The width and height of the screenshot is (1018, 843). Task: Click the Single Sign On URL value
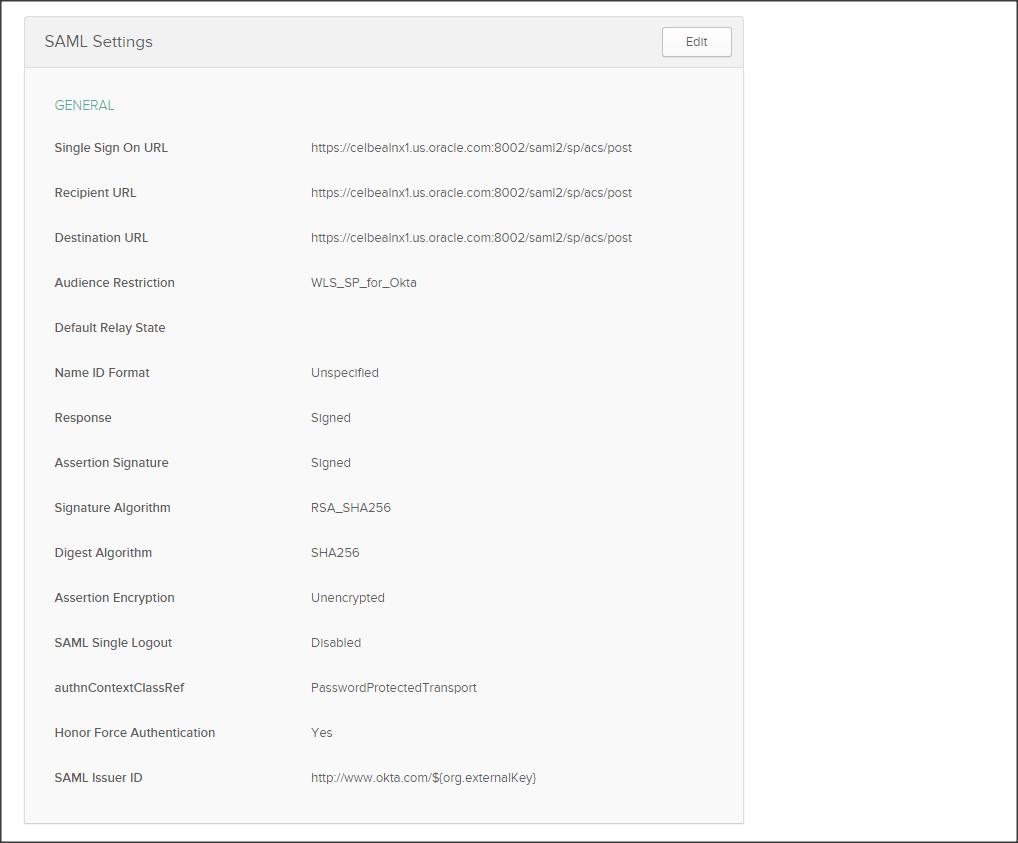(x=471, y=148)
